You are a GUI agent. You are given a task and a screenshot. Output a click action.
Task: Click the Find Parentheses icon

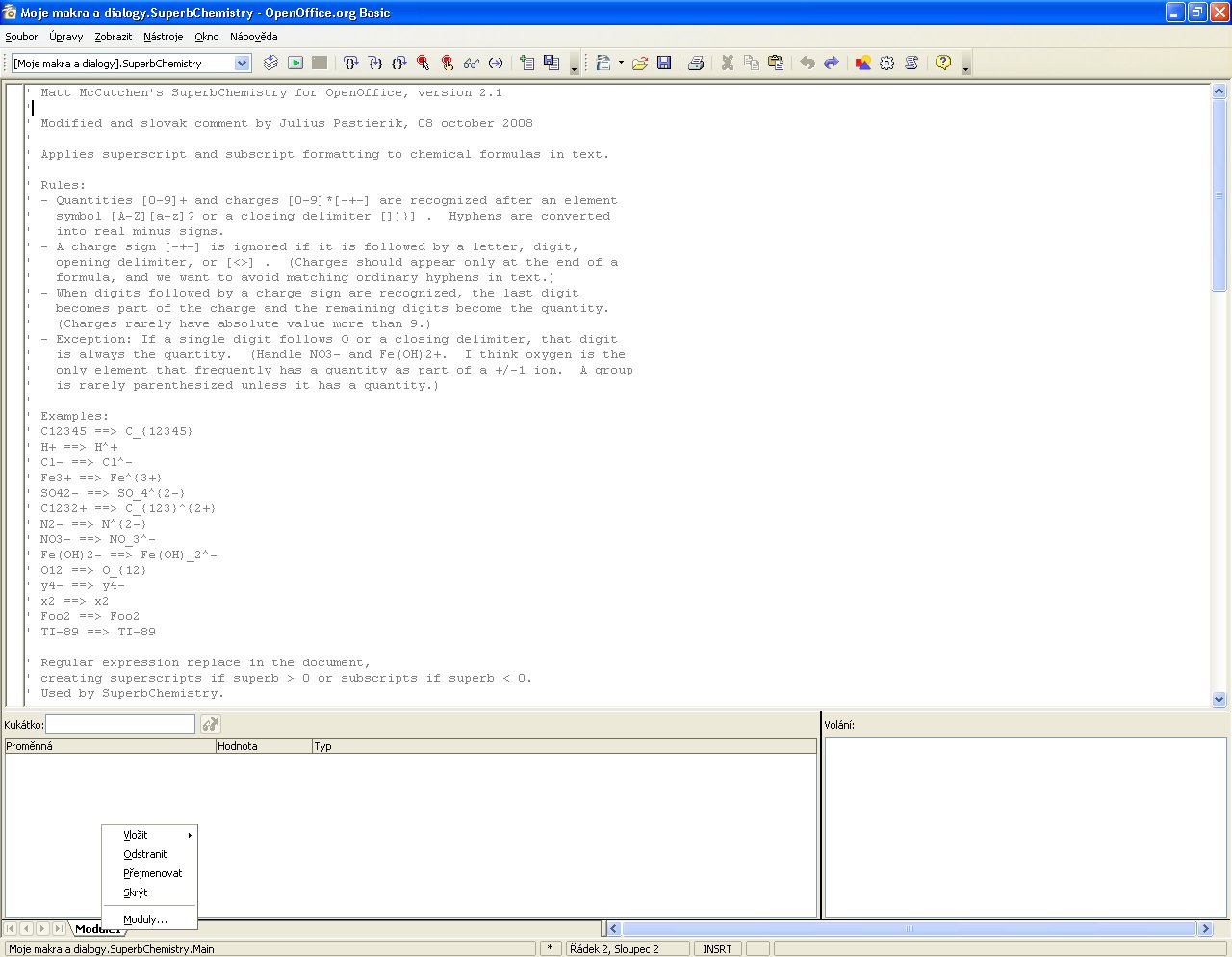coord(495,63)
